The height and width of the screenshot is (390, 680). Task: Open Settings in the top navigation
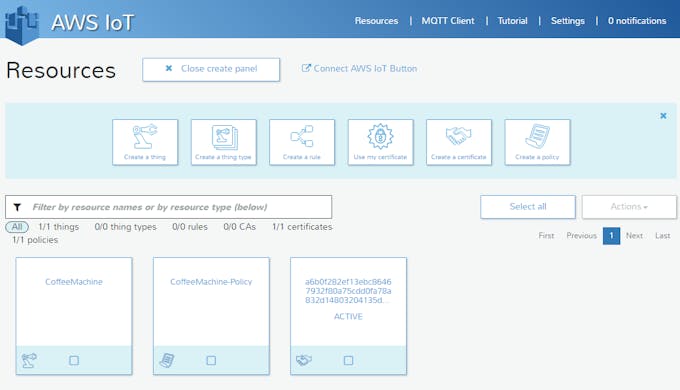[567, 21]
